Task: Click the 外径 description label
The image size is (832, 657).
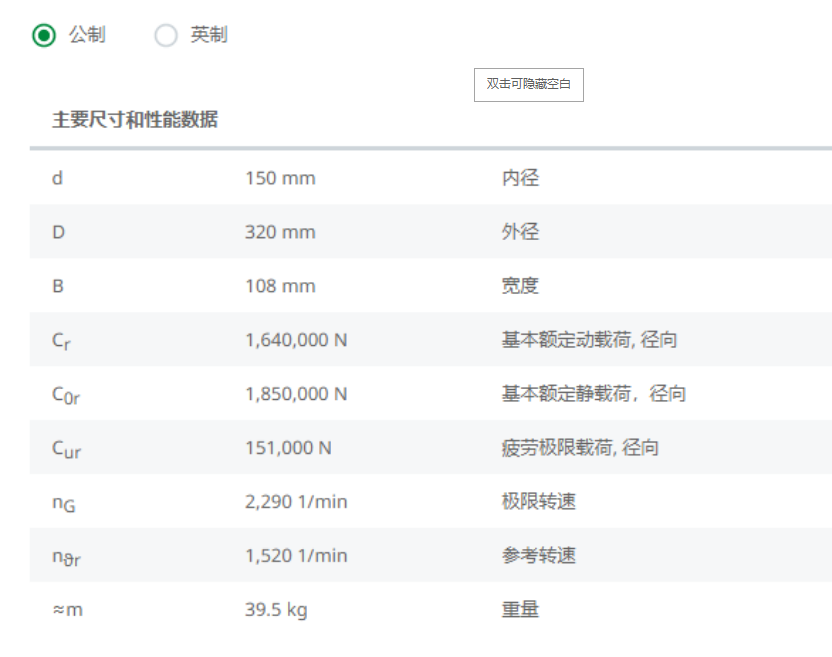Action: coord(520,232)
